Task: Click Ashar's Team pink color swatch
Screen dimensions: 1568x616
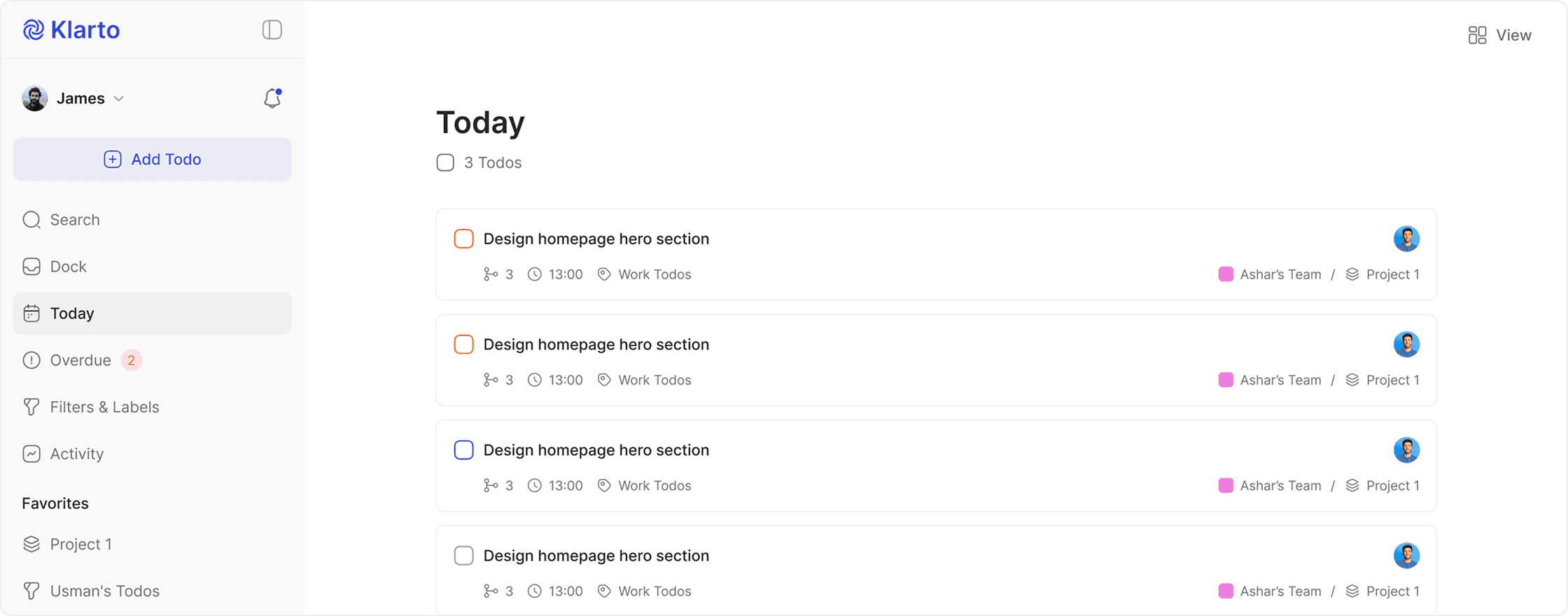Action: pos(1226,274)
